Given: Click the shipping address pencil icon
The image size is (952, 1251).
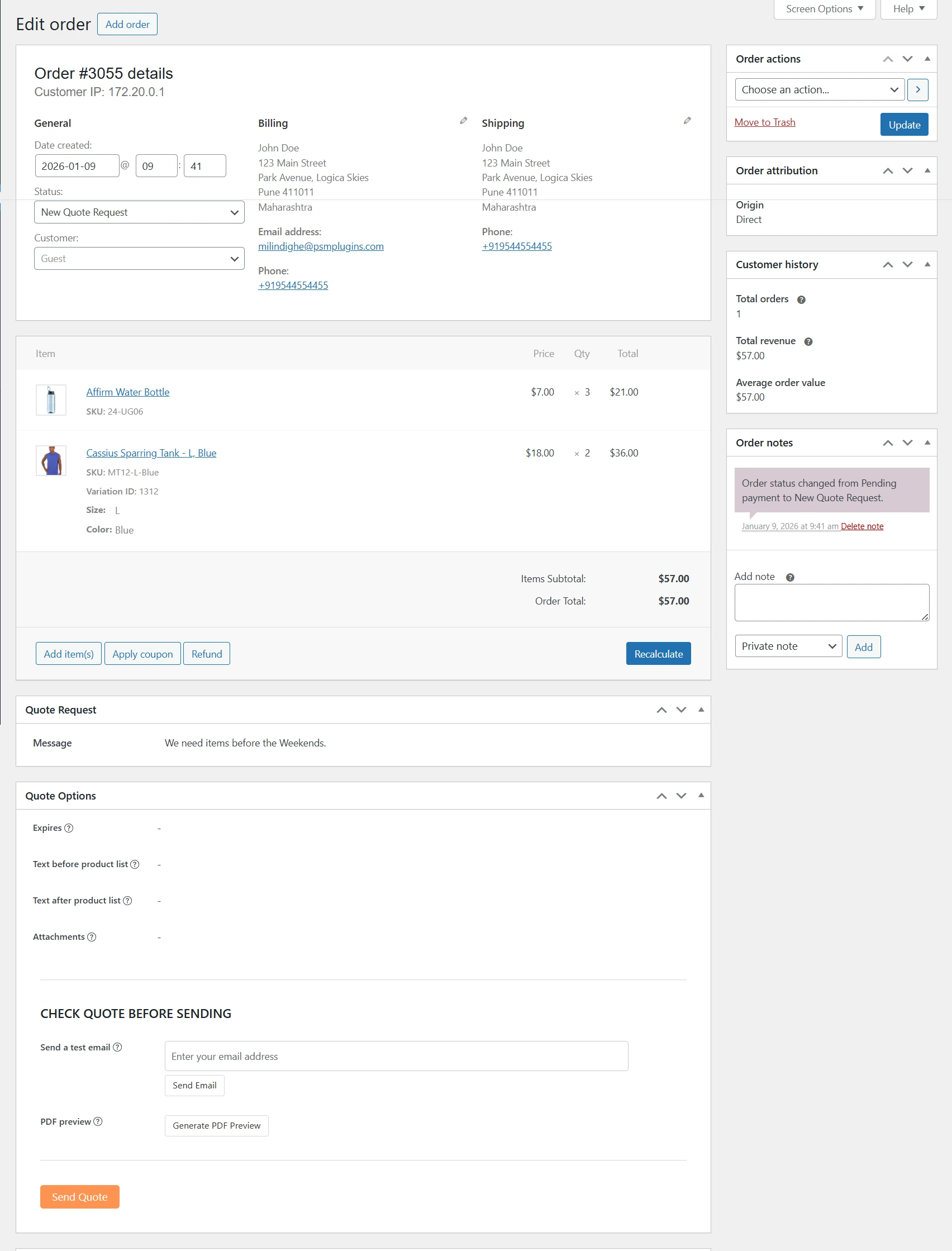Looking at the screenshot, I should pyautogui.click(x=687, y=121).
